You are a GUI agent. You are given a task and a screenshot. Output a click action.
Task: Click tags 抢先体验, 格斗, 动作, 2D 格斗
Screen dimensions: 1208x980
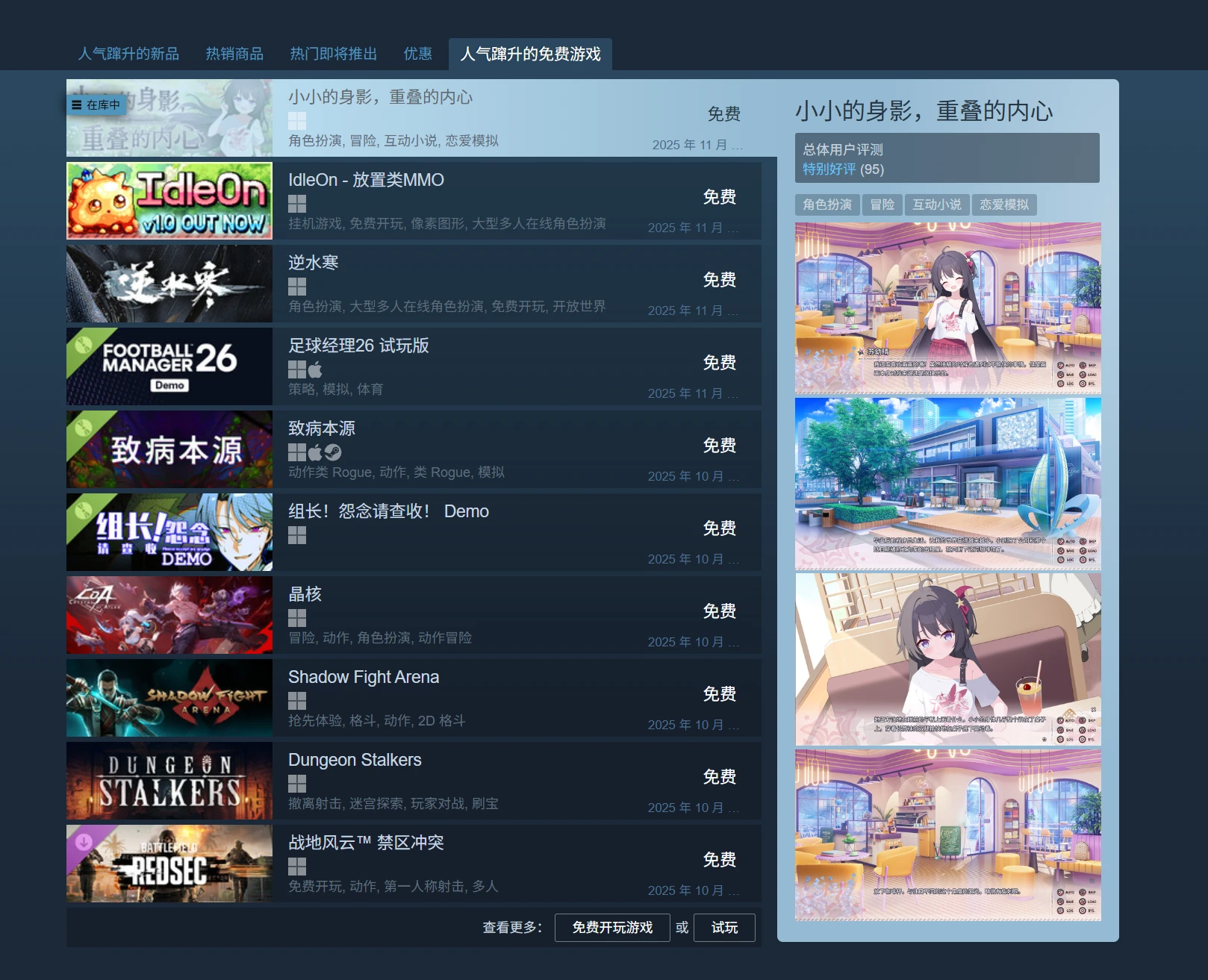tap(377, 721)
